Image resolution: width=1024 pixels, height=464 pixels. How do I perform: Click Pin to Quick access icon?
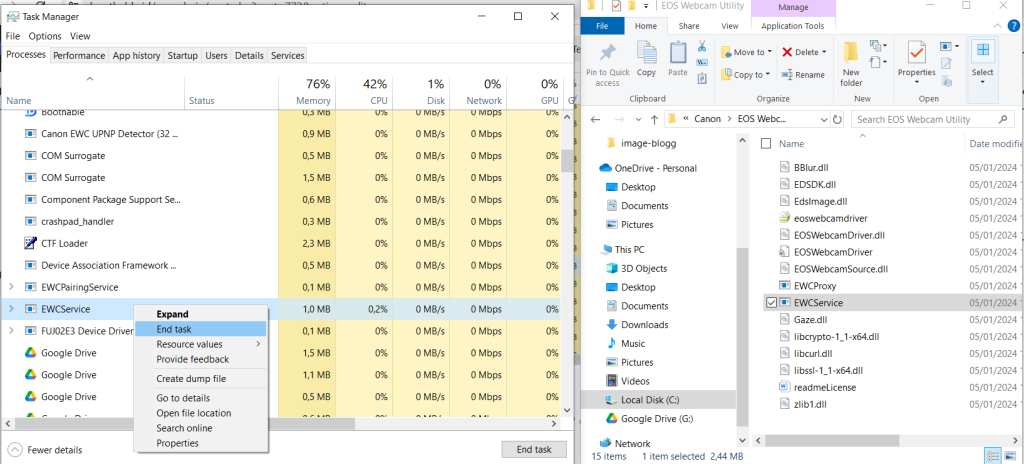pos(607,53)
